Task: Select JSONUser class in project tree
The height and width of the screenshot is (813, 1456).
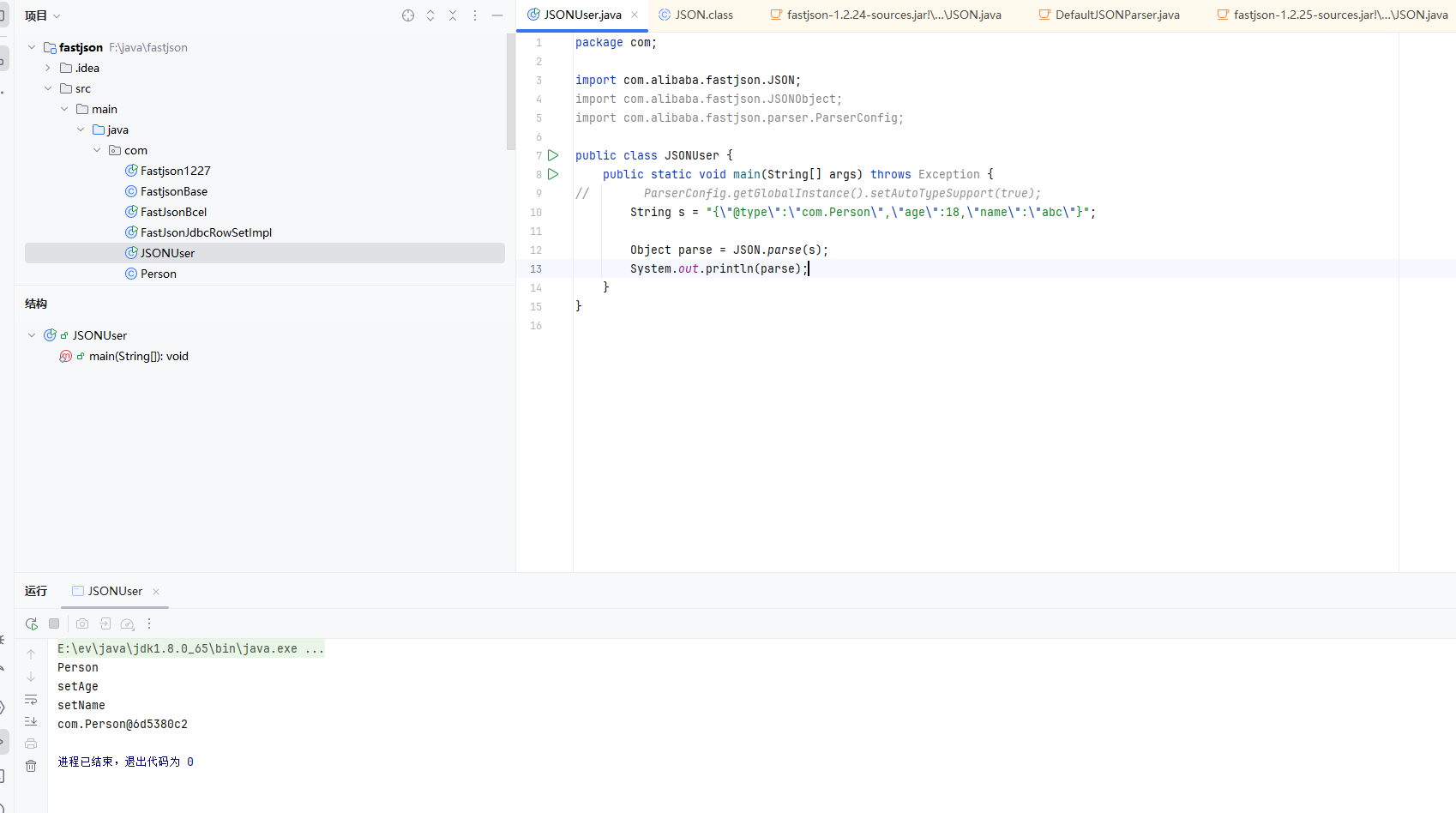Action: (265, 253)
